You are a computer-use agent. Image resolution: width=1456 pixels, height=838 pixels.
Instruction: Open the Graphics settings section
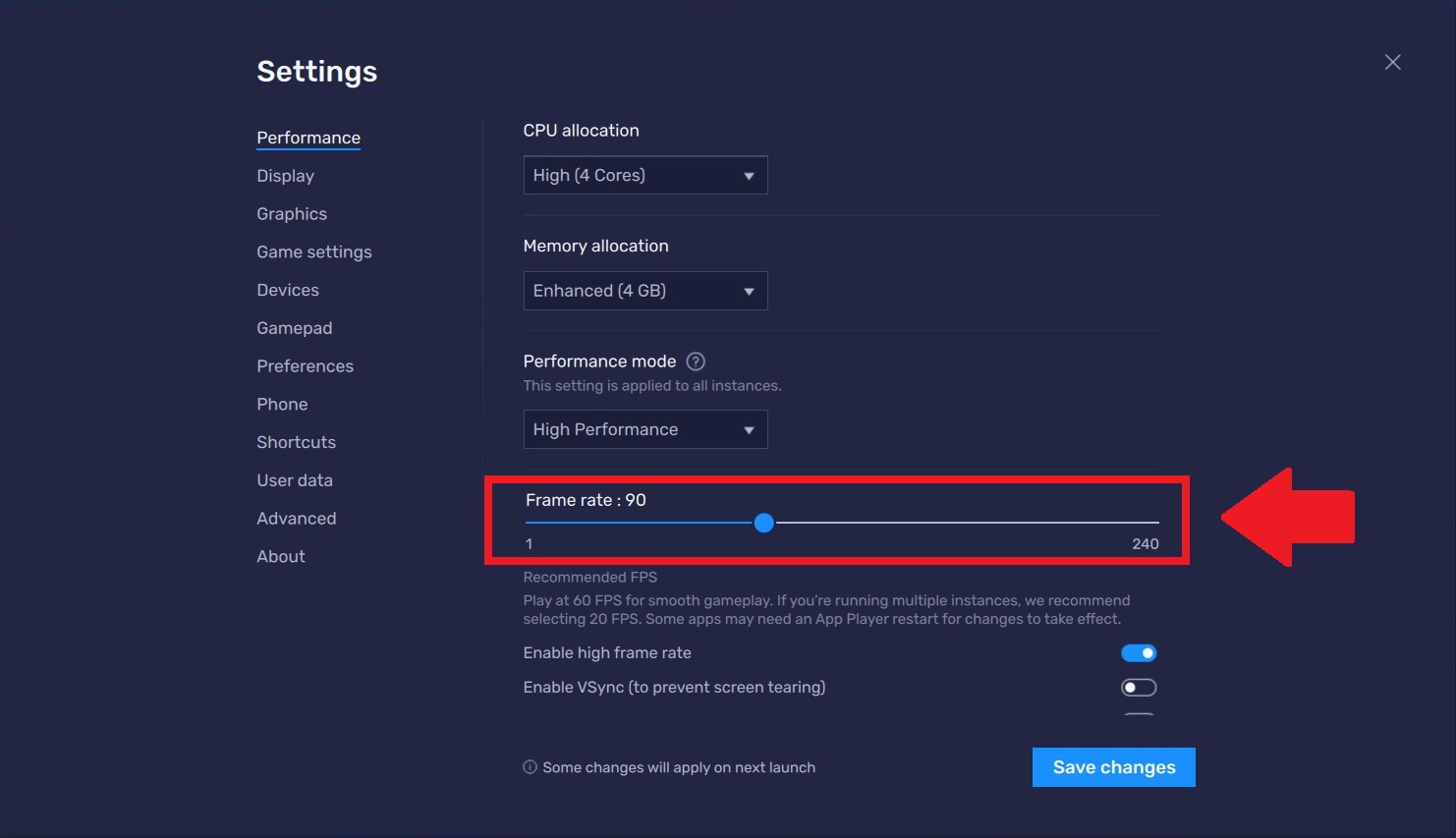[x=291, y=213]
